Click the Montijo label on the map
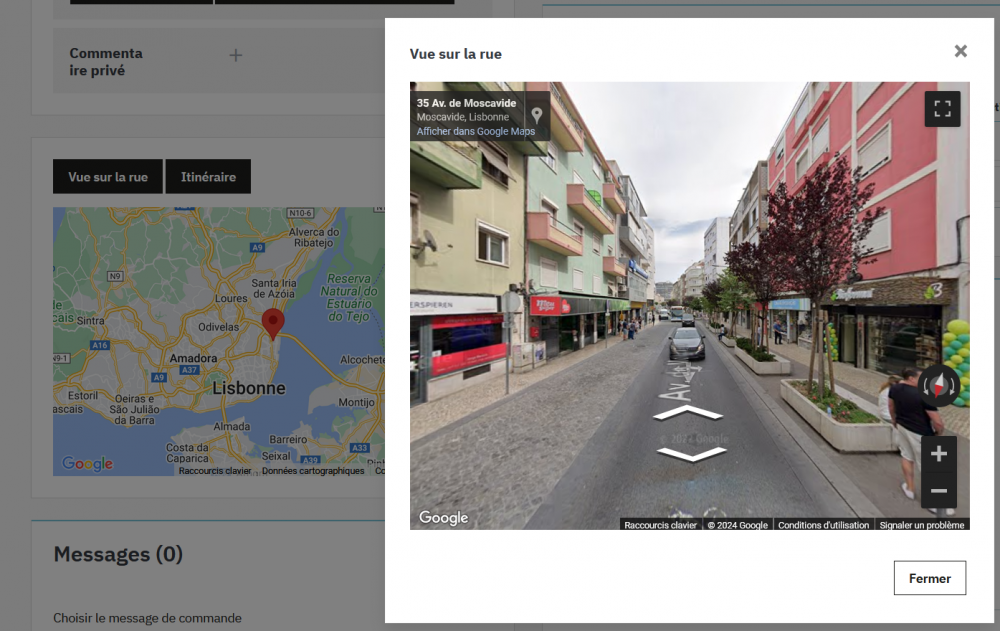 [357, 403]
